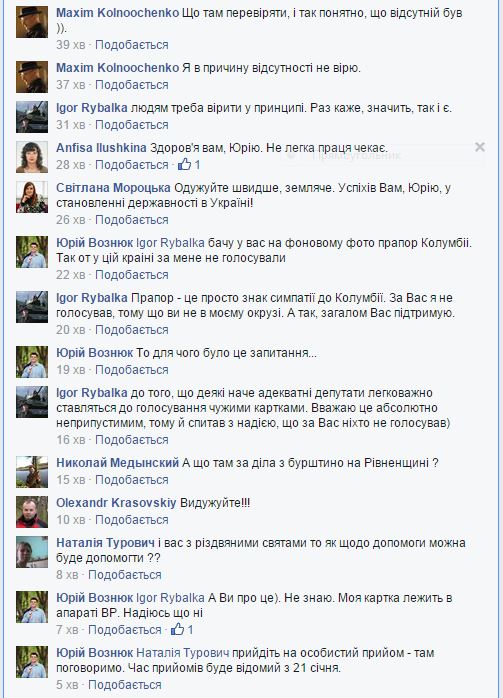Open Igor Rybalka's name on the 31 хв comment
This screenshot has width=503, height=698.
coord(92,108)
